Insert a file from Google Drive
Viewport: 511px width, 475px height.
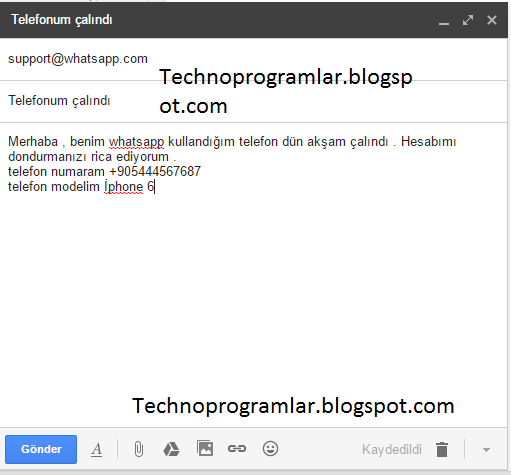click(171, 449)
